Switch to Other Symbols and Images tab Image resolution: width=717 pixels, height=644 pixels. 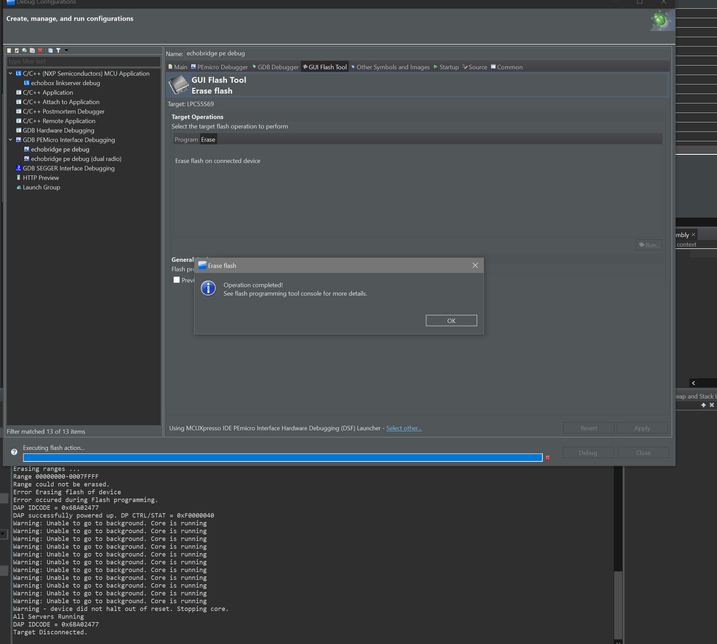coord(391,67)
